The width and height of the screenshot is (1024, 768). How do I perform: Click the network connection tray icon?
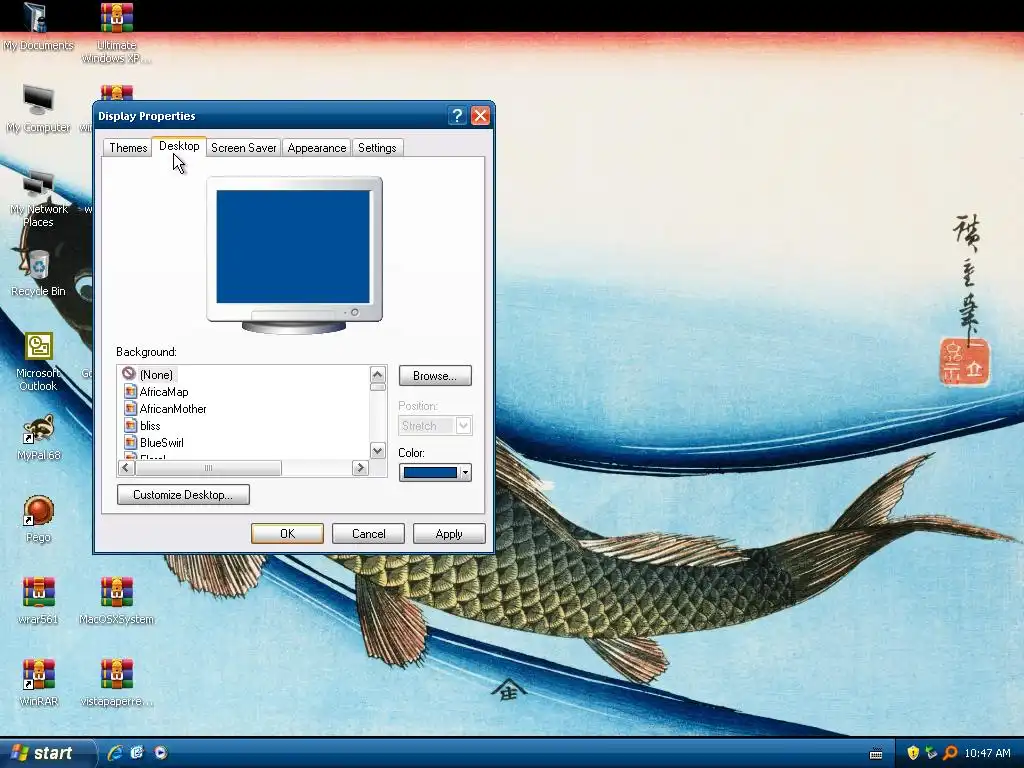pyautogui.click(x=931, y=753)
